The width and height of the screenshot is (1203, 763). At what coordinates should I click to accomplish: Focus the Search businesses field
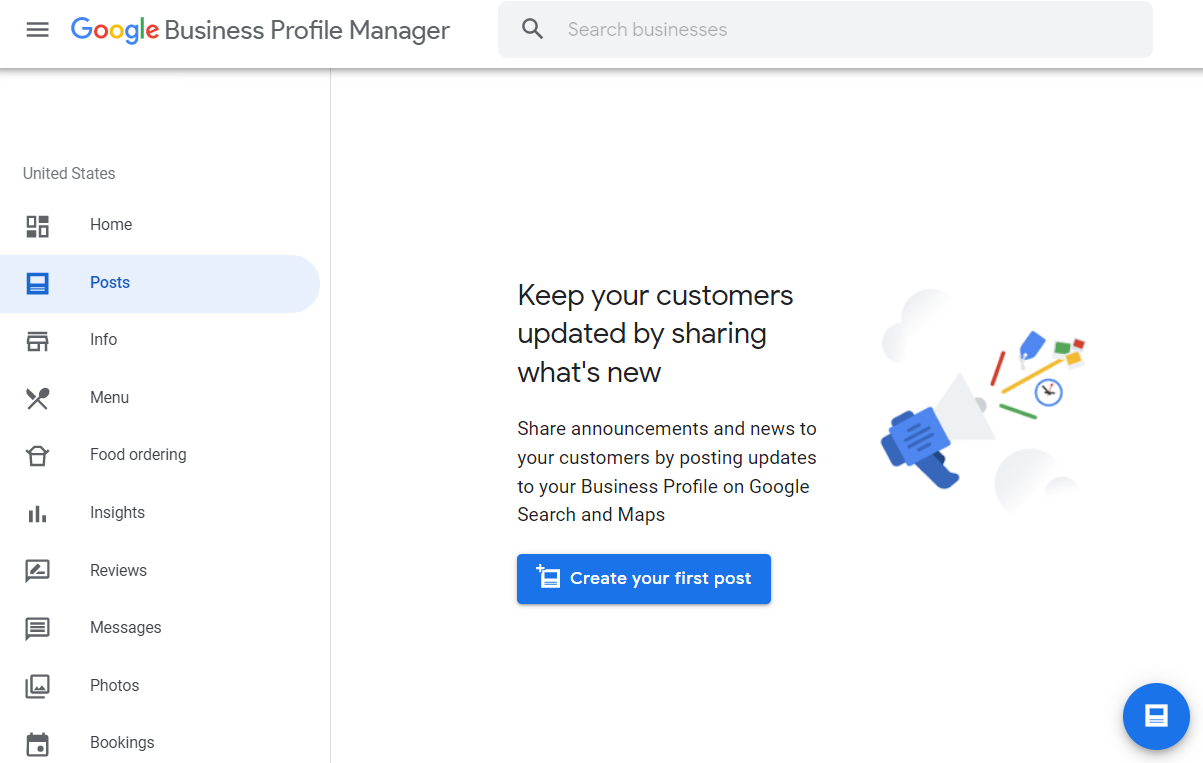pos(825,30)
